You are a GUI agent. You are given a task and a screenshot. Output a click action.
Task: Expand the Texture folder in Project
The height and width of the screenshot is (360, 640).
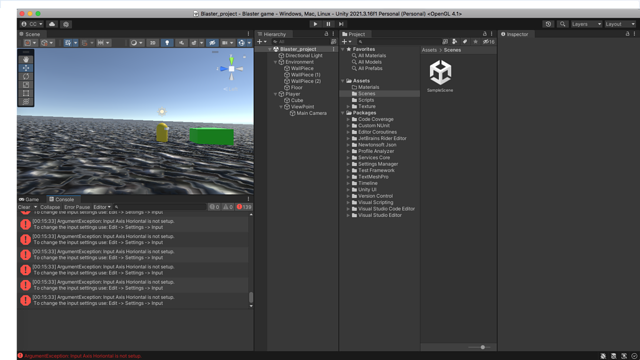348,107
